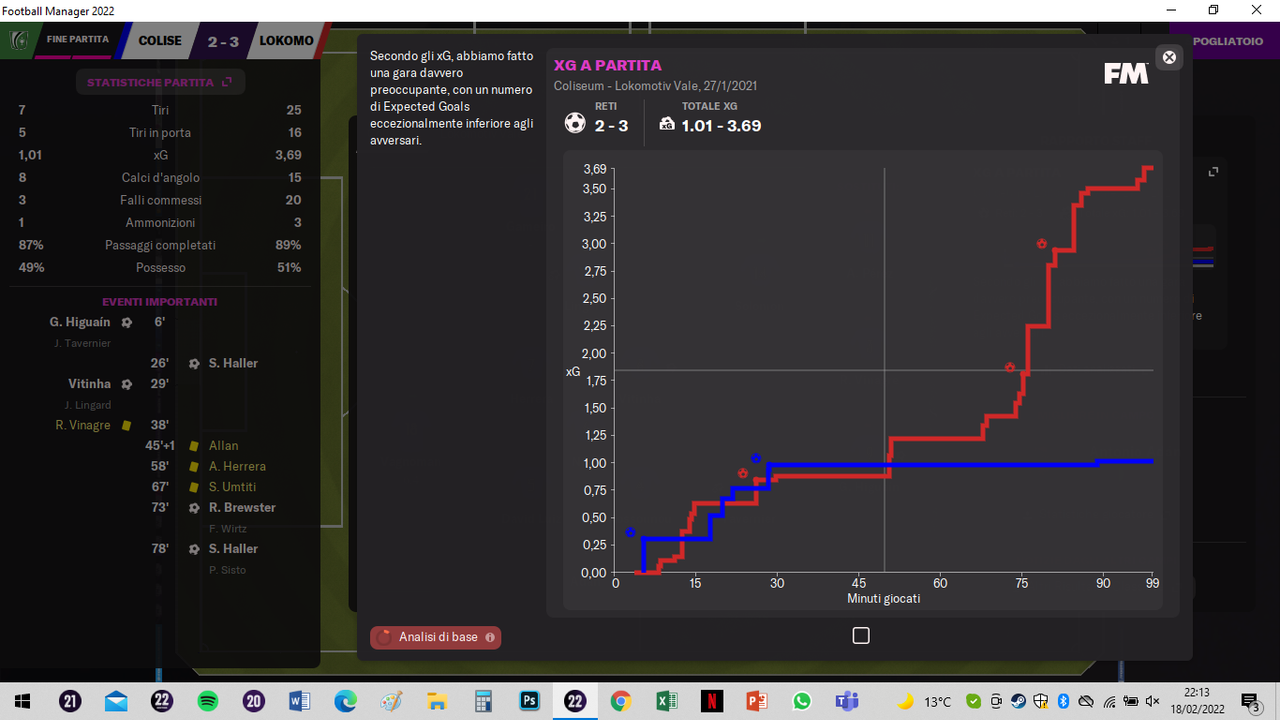This screenshot has width=1280, height=720.
Task: Click the LOKOMO team name in scoreboard
Action: [x=286, y=41]
